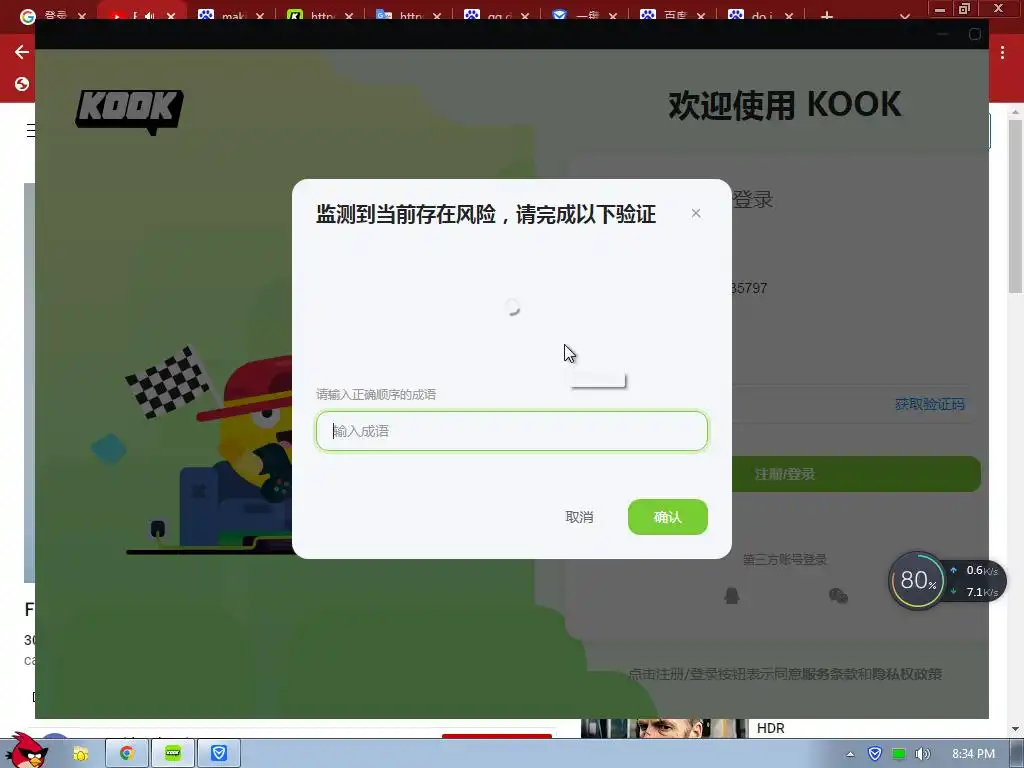Image resolution: width=1024 pixels, height=768 pixels.
Task: Click the browser back arrow
Action: click(x=22, y=52)
